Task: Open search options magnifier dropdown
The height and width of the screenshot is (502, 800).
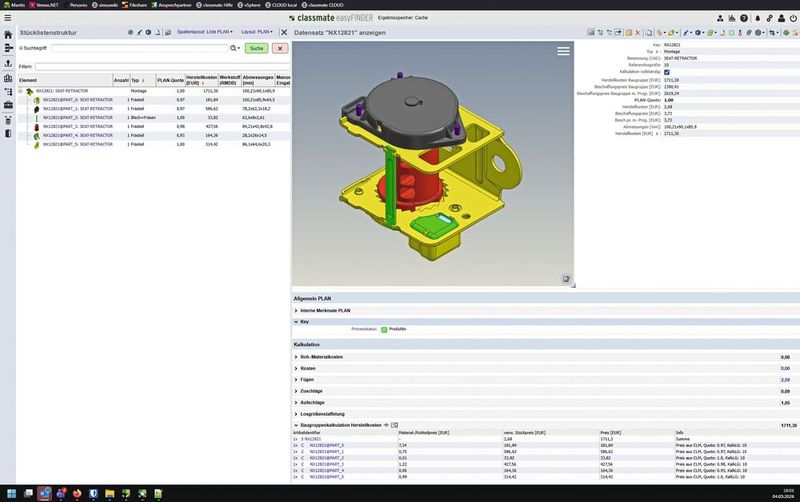Action: [x=235, y=48]
